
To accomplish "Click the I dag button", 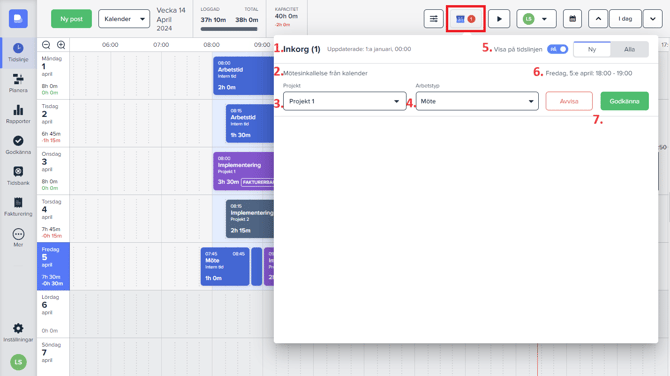I will 625,19.
